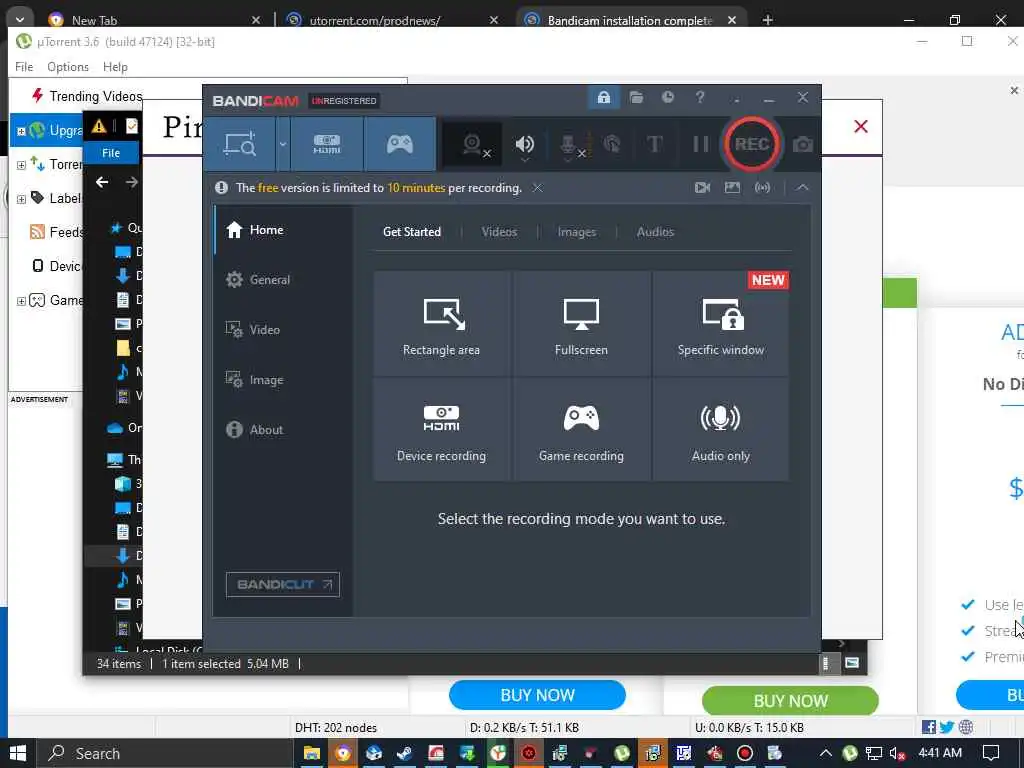Screen dimensions: 1024x768
Task: Toggle the microphone recording icon
Action: (569, 144)
